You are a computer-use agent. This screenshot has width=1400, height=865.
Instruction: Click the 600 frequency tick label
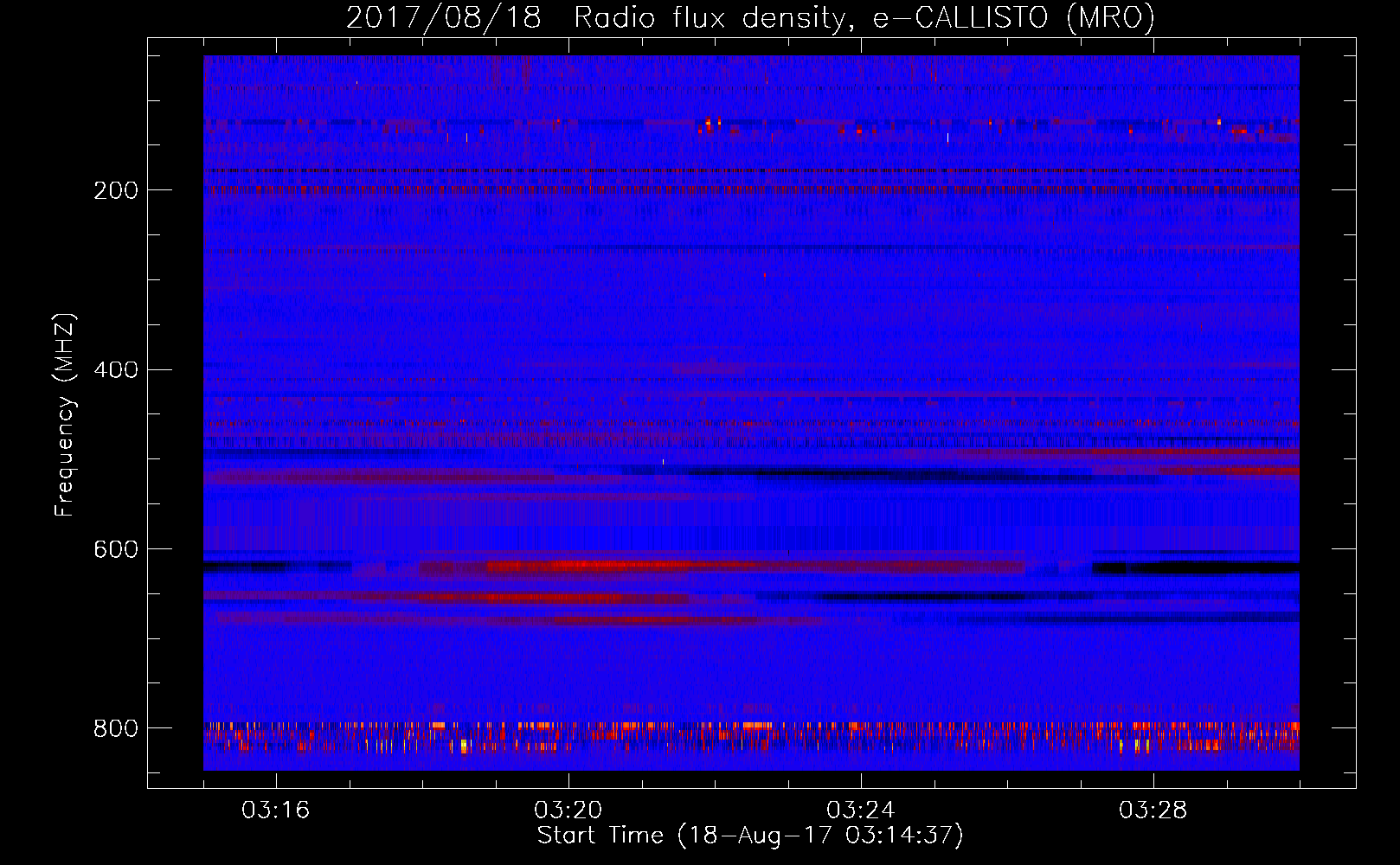116,549
